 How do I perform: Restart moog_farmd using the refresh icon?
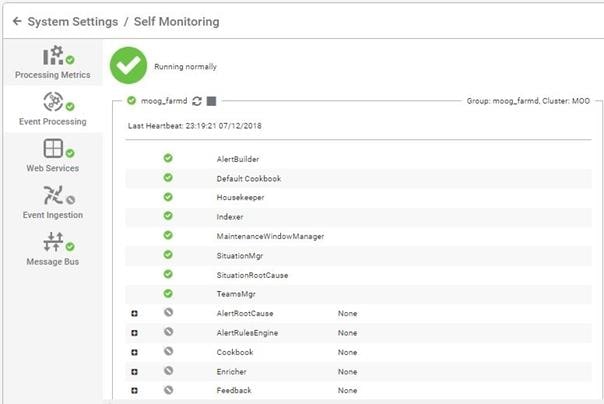(197, 101)
